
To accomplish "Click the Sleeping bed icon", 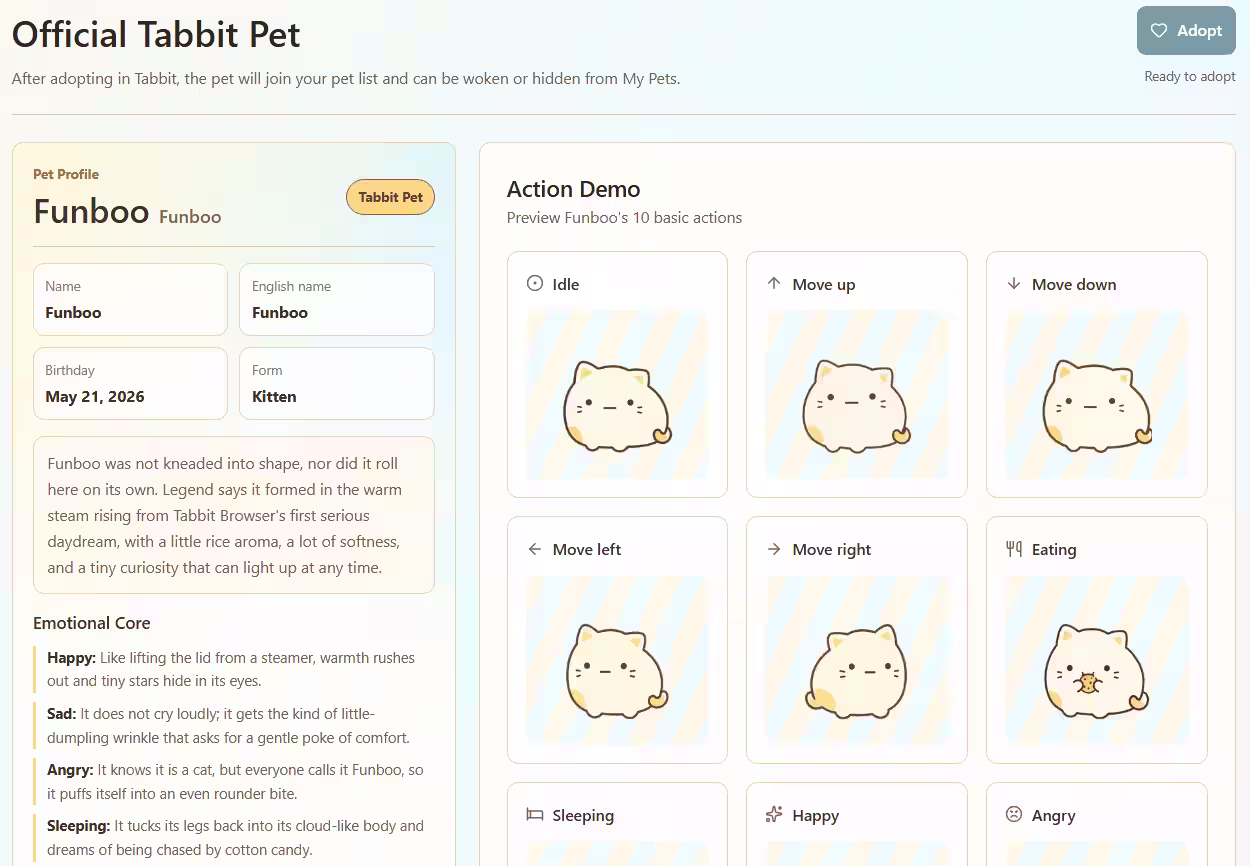I will (535, 815).
